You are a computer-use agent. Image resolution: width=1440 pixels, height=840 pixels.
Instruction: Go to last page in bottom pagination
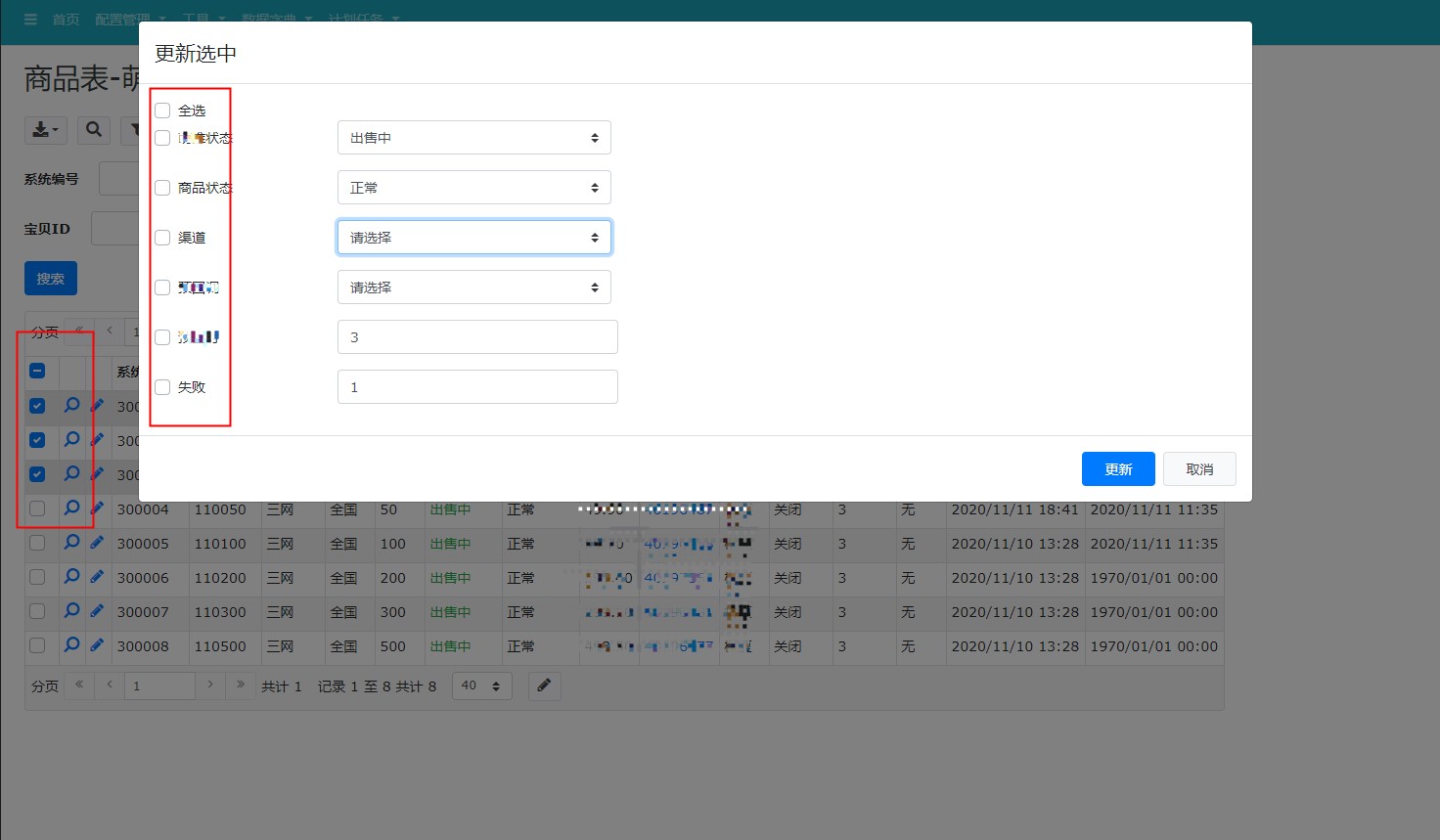click(241, 685)
